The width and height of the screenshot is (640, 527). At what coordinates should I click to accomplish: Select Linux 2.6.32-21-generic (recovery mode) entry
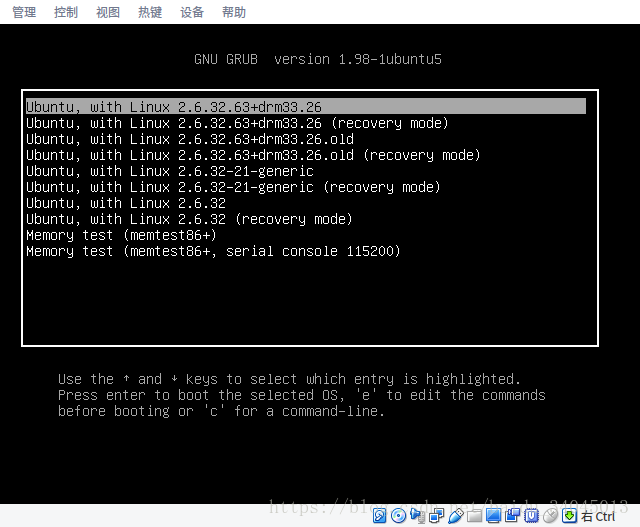coord(233,187)
